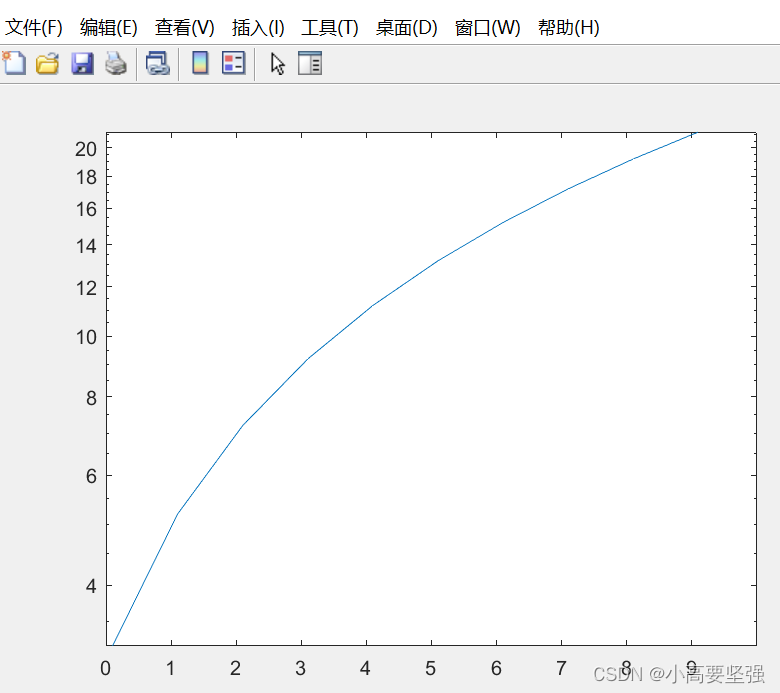
Task: Click the y-axis tick label 14
Action: coord(86,246)
